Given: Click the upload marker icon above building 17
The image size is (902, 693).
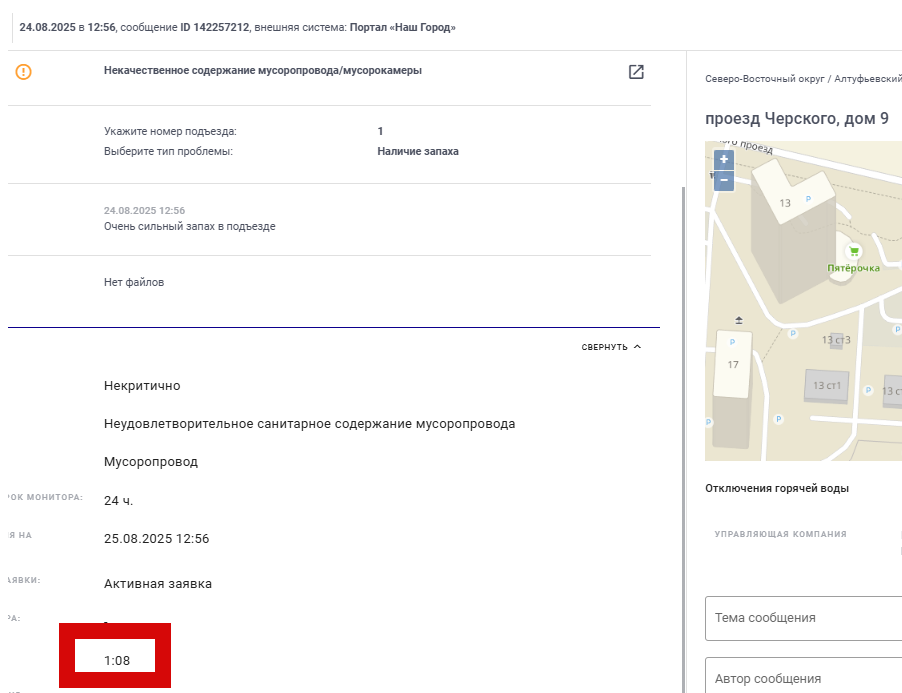Looking at the screenshot, I should (739, 320).
